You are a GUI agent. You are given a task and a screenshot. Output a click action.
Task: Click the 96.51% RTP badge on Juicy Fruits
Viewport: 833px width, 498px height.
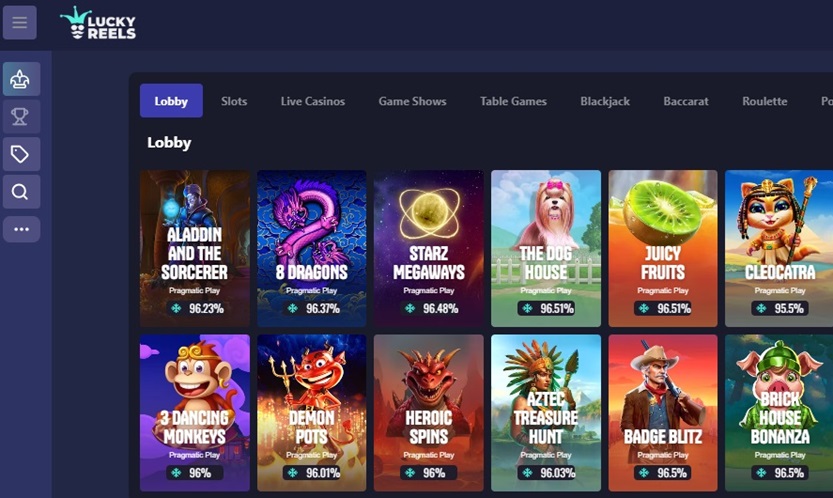(663, 308)
